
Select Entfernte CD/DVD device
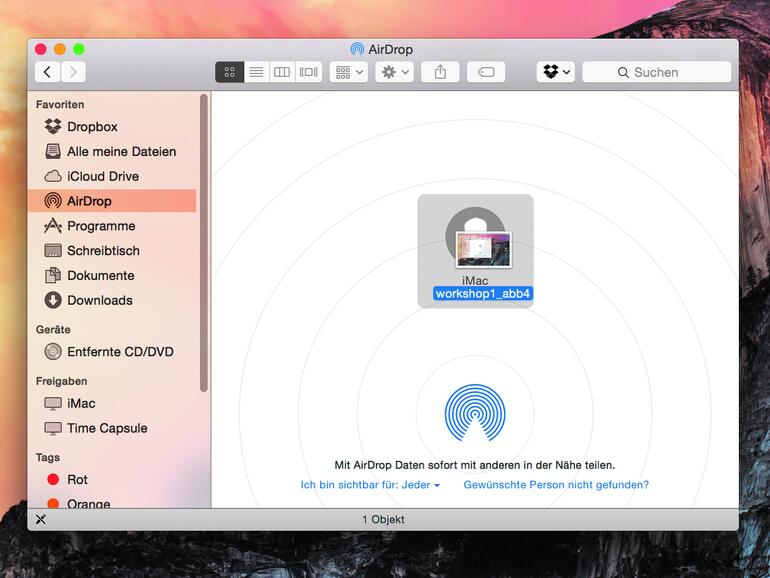point(112,352)
